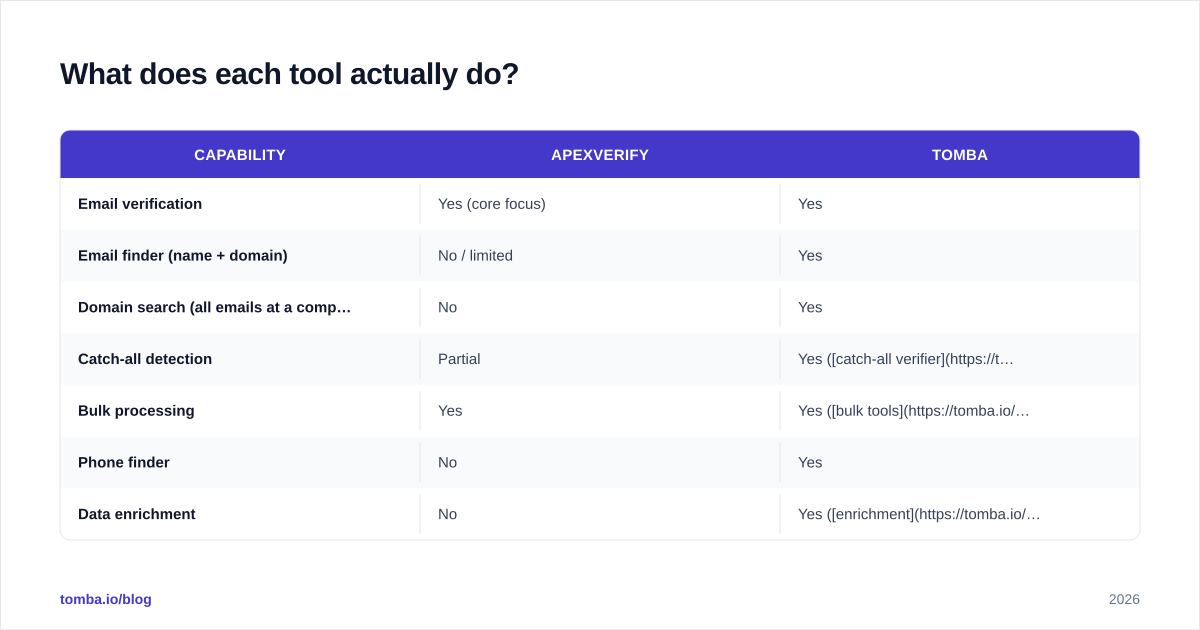Image resolution: width=1200 pixels, height=630 pixels.
Task: Click Tomba's "Yes" in Phone finder row
Action: 810,462
